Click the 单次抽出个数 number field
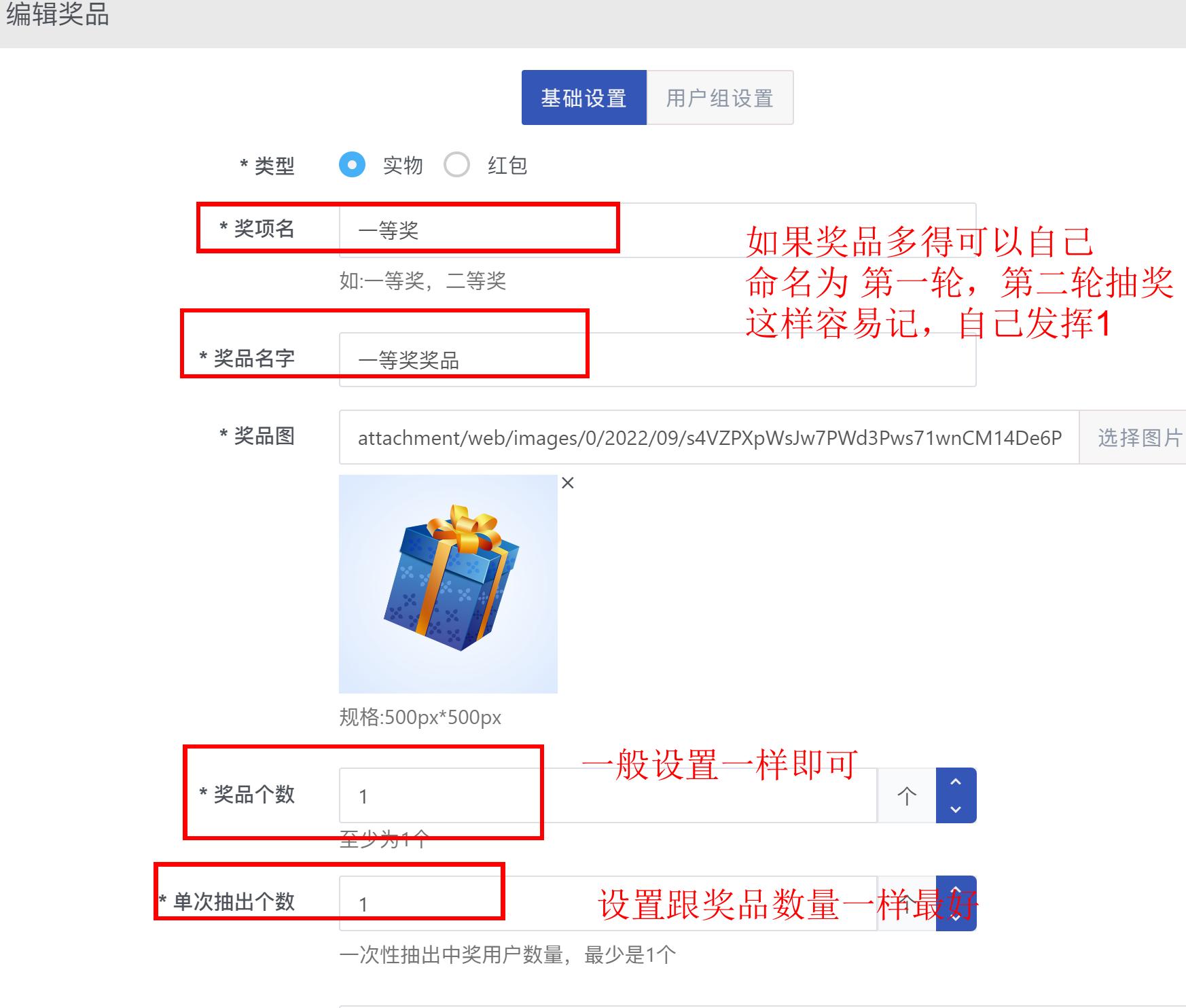This screenshot has width=1186, height=1008. tap(608, 903)
